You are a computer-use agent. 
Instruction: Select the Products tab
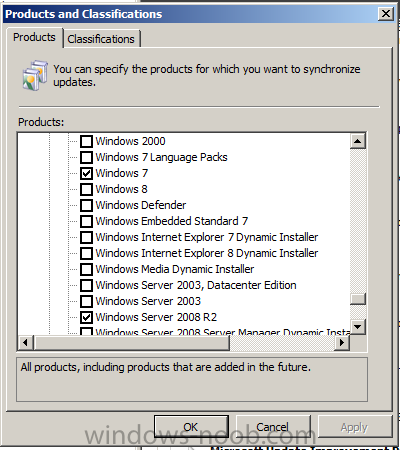click(34, 37)
